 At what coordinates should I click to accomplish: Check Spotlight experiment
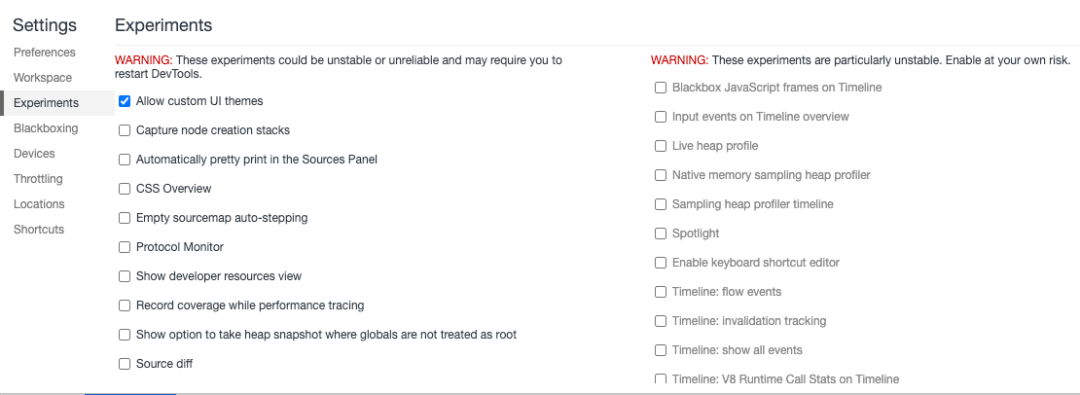tap(661, 234)
